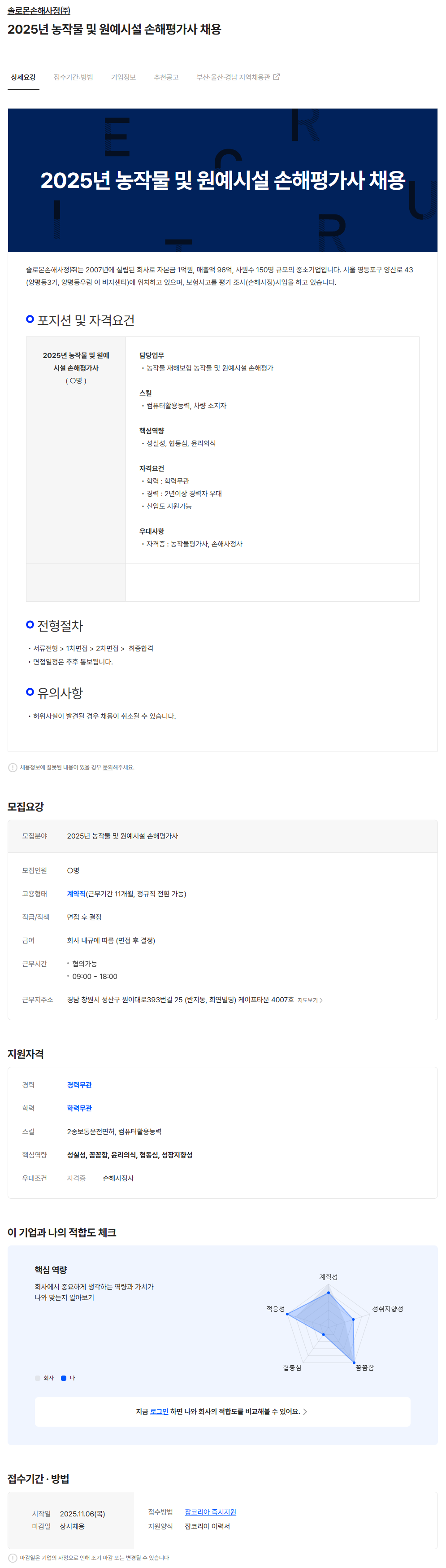Click the 문의 link
The image size is (446, 1568).
click(x=107, y=768)
